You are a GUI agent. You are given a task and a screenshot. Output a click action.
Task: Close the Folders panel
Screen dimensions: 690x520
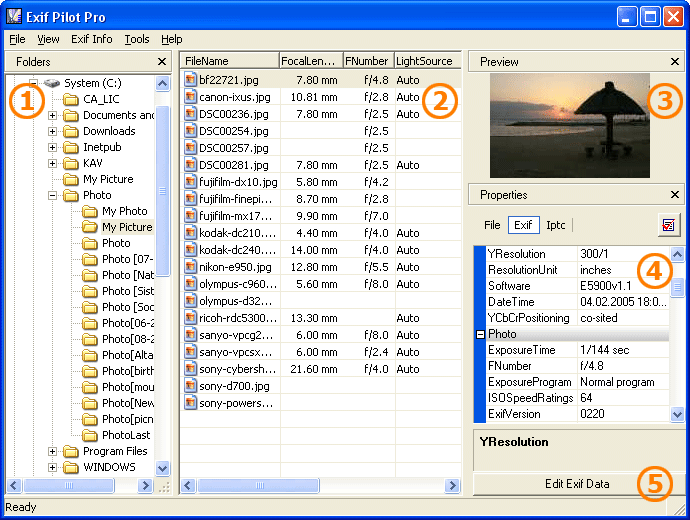pyautogui.click(x=162, y=62)
